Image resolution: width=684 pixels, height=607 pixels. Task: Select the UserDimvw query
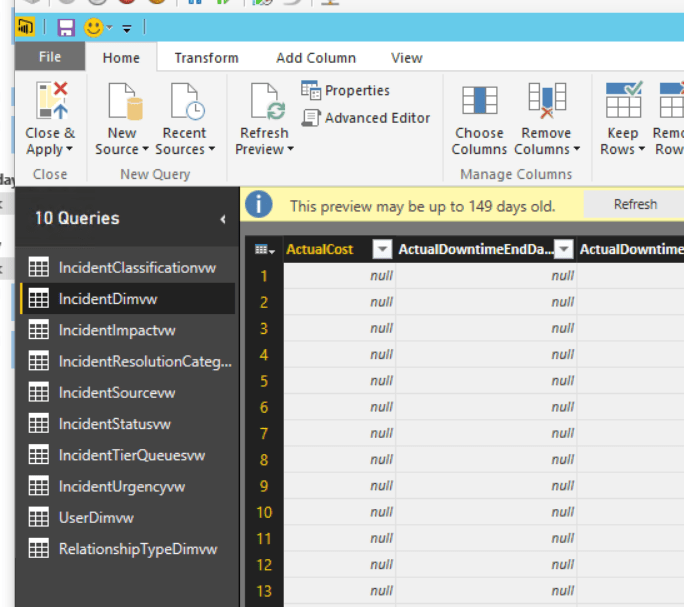(x=96, y=518)
